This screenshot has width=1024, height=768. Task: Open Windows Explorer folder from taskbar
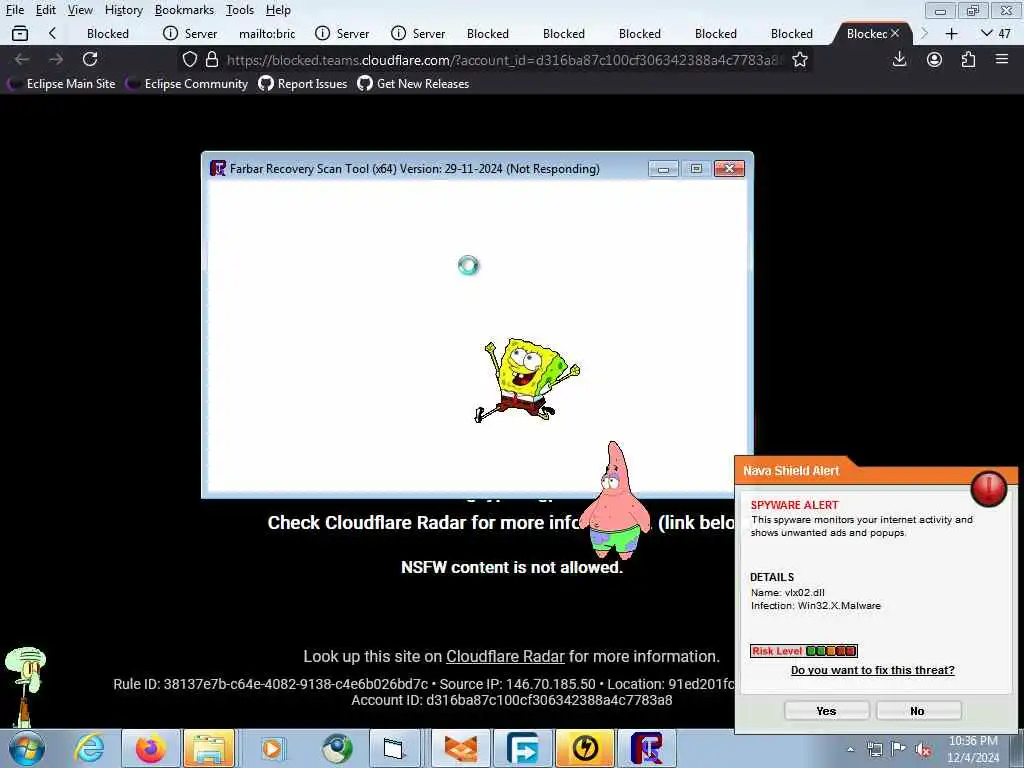[x=209, y=748]
